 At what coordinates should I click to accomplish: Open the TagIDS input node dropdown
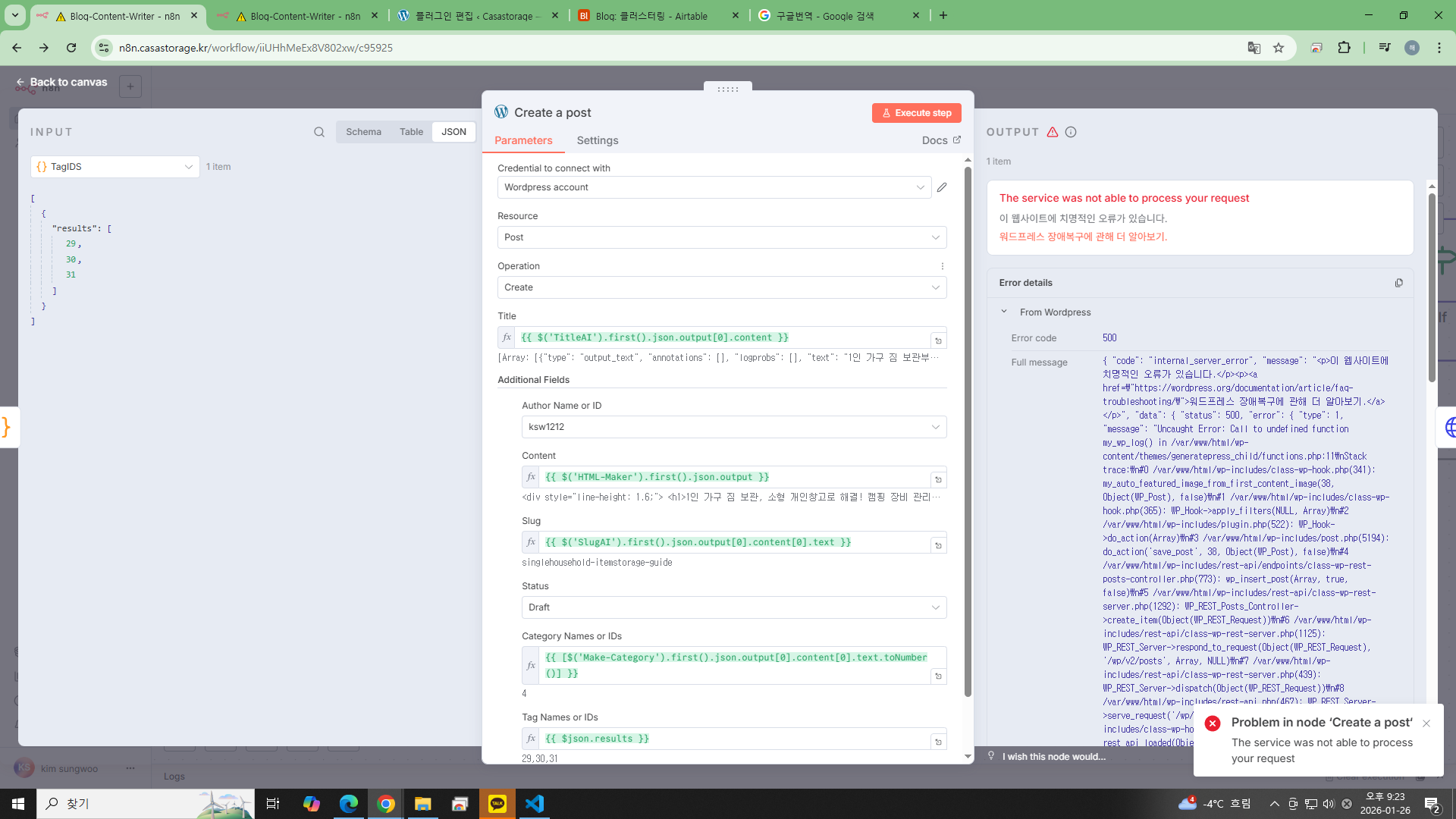115,167
